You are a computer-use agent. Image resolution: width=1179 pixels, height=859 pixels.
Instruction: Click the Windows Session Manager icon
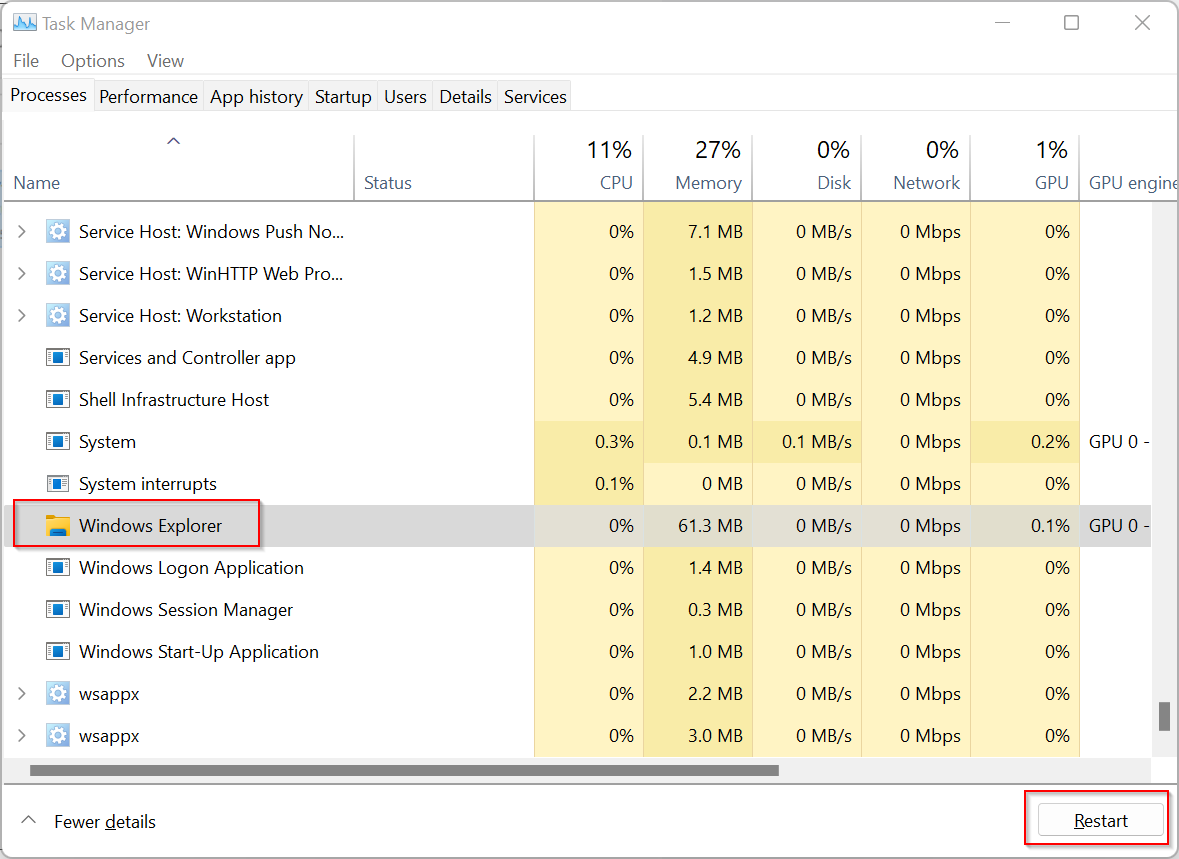tap(58, 609)
